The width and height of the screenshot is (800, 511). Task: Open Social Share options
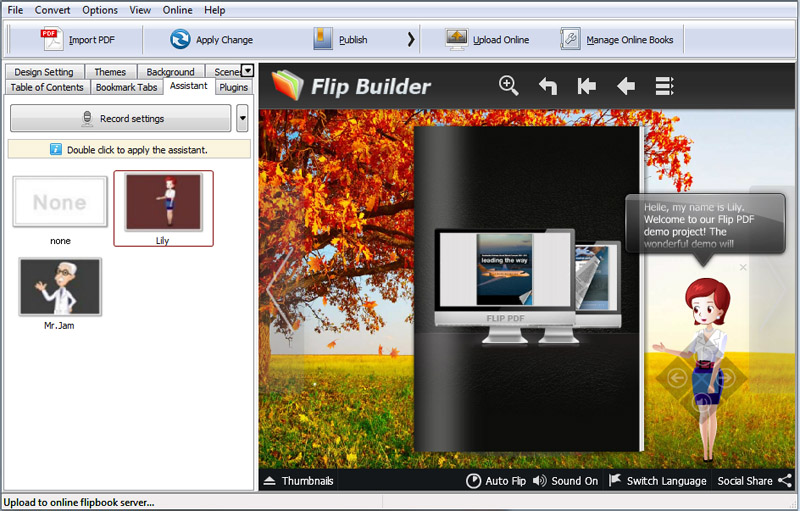tap(755, 481)
